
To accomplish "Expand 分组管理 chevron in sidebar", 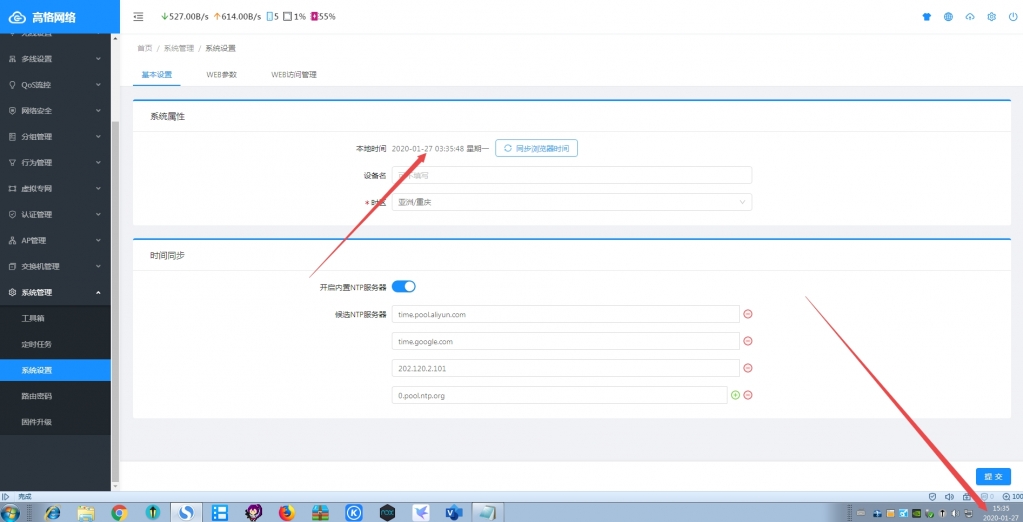I will [x=98, y=137].
